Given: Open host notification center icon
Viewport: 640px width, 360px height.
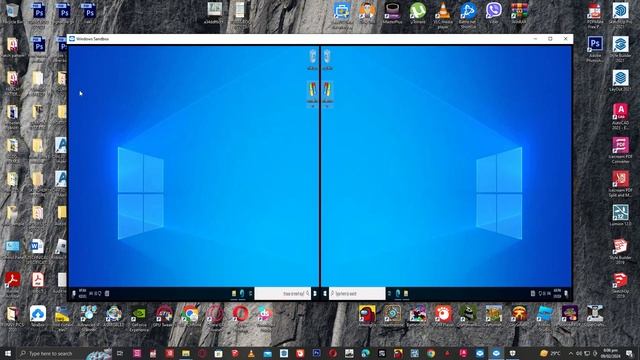Looking at the screenshot, I should tap(629, 353).
